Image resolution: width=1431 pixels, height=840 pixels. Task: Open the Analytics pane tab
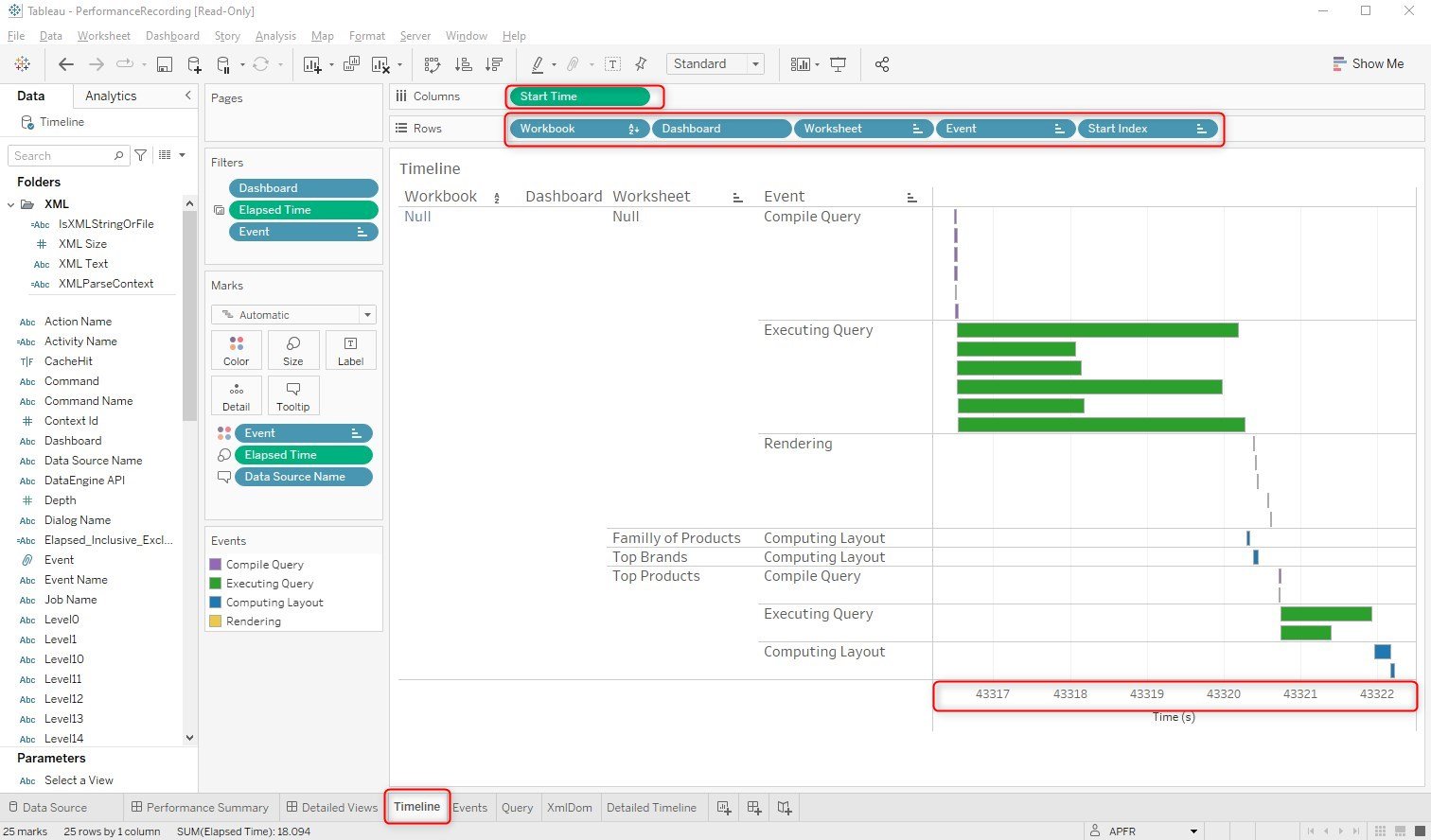point(111,96)
